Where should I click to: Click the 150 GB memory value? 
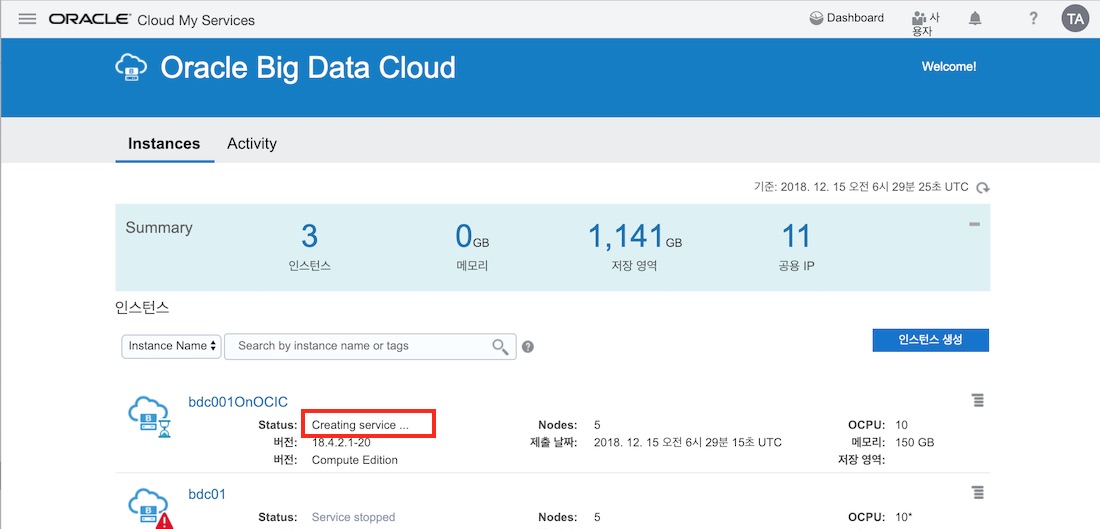coord(915,442)
